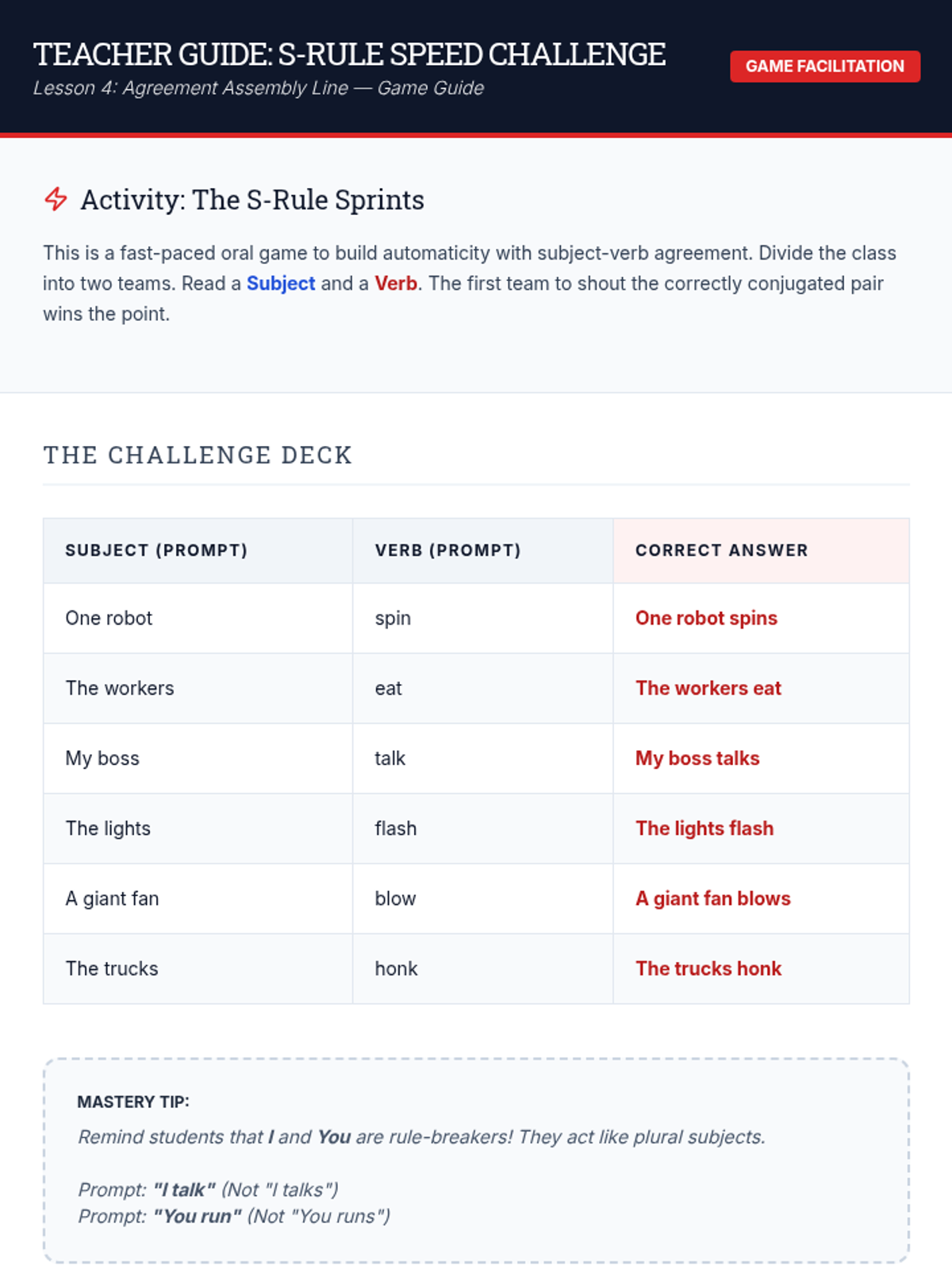This screenshot has height=1270, width=952.
Task: Click the 'One robot spins' answer
Action: (x=706, y=618)
